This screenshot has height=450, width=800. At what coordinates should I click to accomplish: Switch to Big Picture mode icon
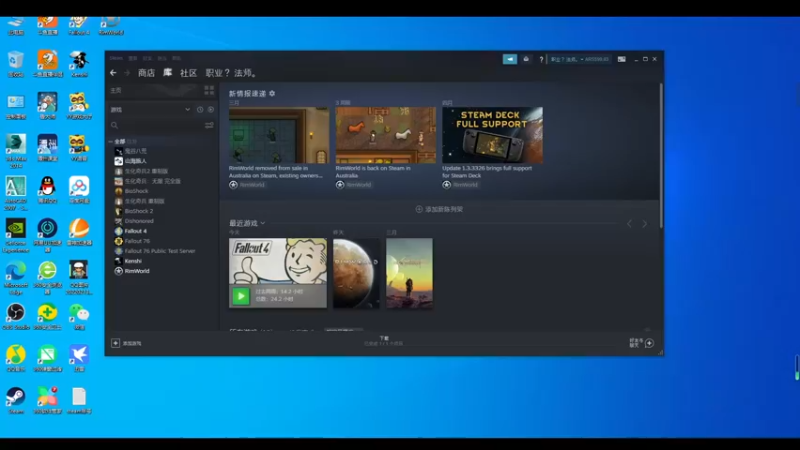point(621,59)
